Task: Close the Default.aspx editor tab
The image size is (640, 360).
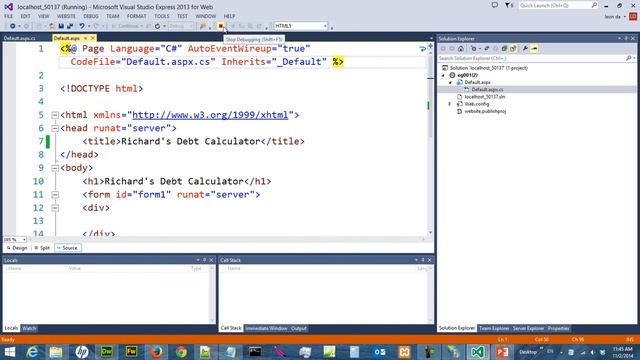Action: pyautogui.click(x=93, y=38)
